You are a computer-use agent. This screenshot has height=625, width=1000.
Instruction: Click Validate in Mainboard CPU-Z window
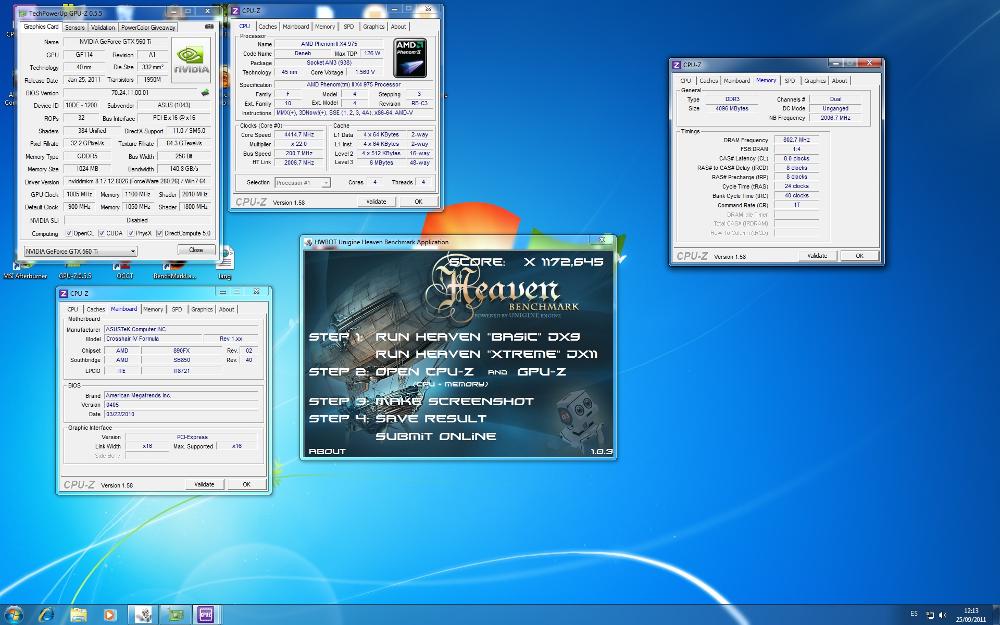point(204,485)
